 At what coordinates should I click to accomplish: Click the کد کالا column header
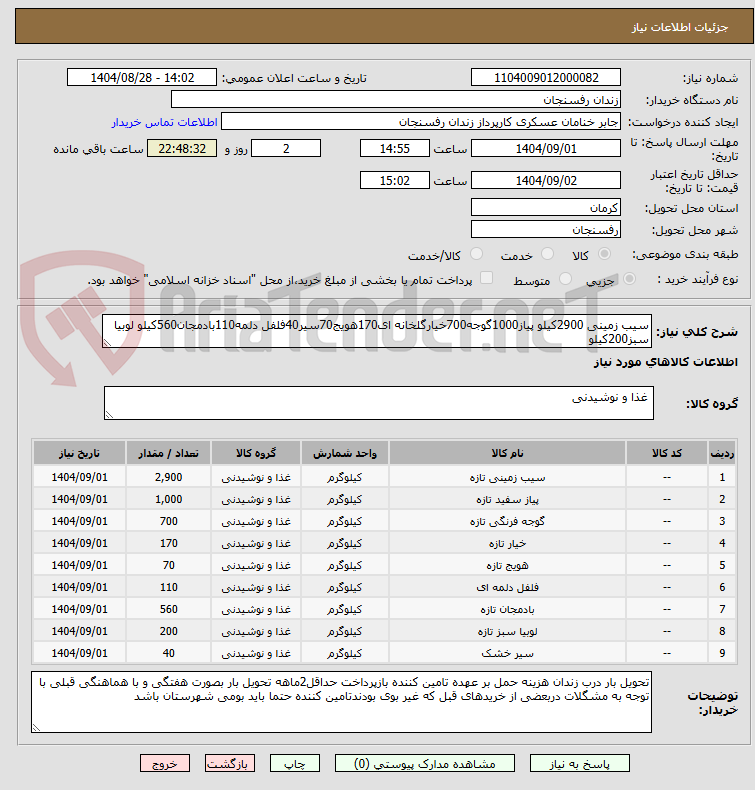[667, 453]
